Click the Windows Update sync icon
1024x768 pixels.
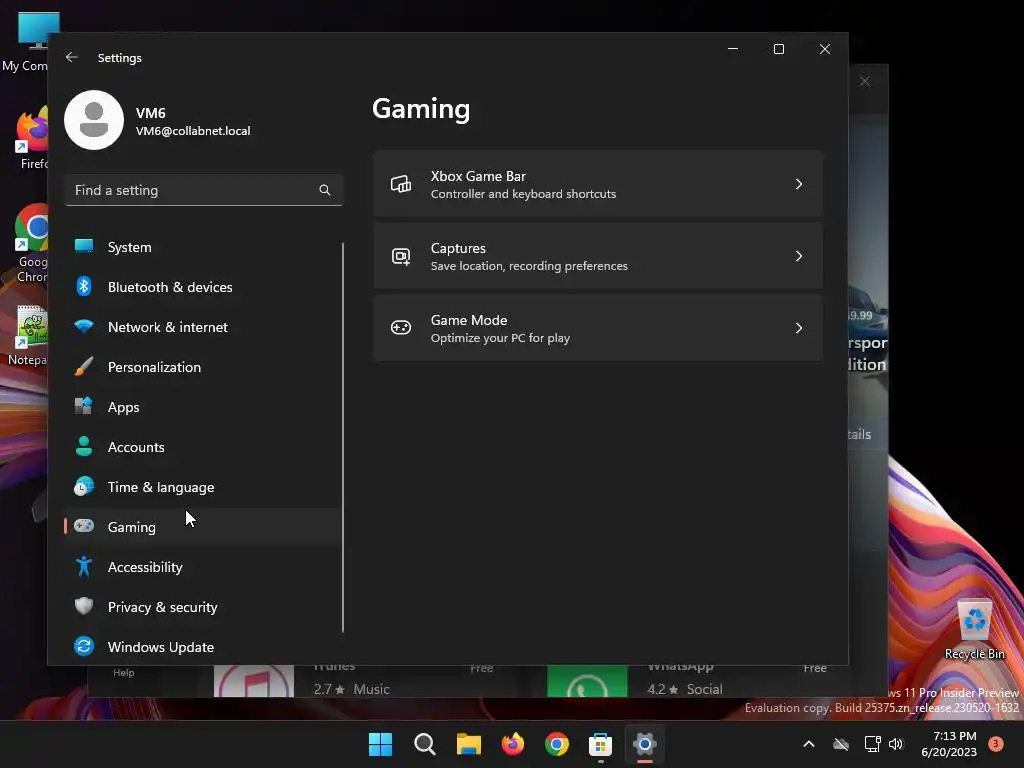[x=84, y=646]
